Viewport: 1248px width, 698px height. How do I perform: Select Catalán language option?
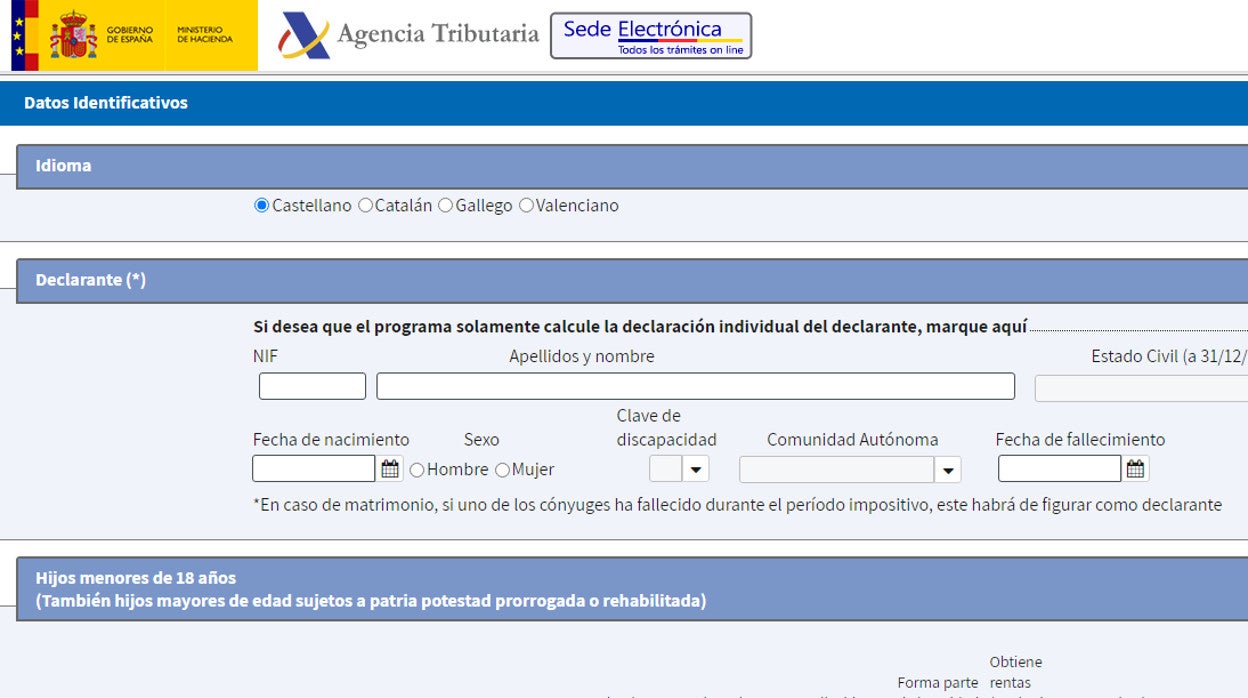(365, 206)
